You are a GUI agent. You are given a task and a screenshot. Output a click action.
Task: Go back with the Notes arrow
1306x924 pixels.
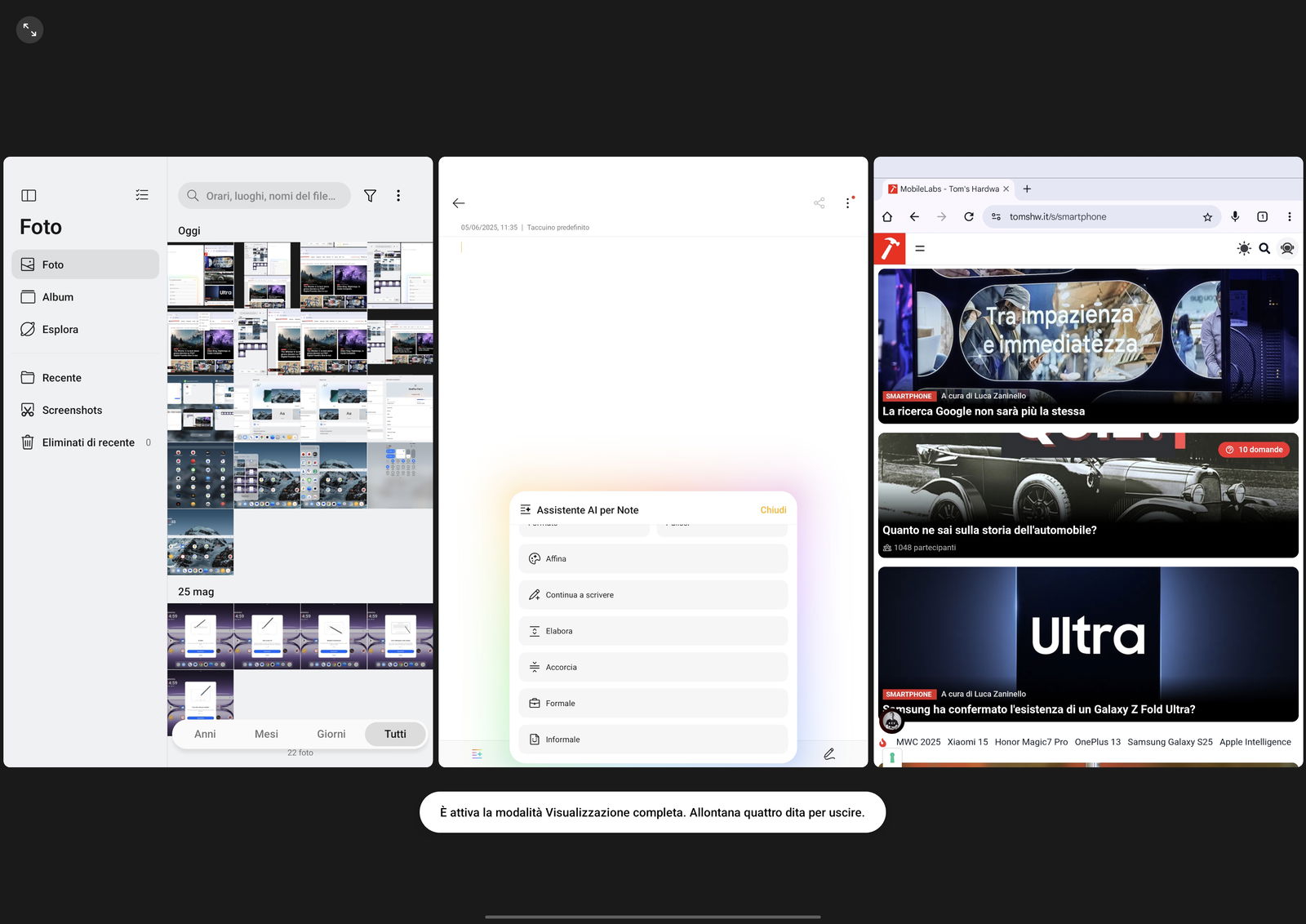pos(459,203)
